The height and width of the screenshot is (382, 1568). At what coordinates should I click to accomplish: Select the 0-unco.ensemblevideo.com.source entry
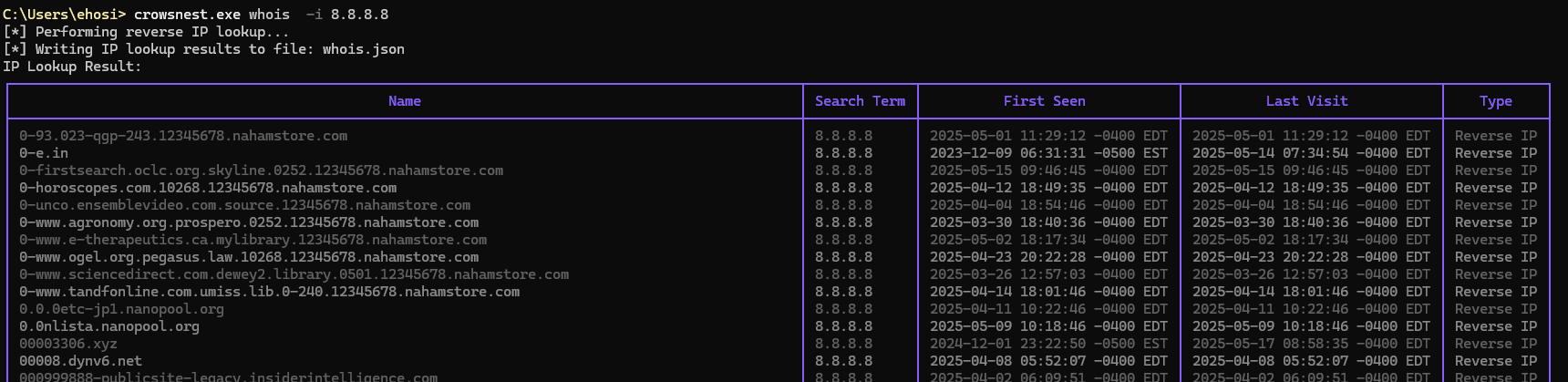[244, 205]
